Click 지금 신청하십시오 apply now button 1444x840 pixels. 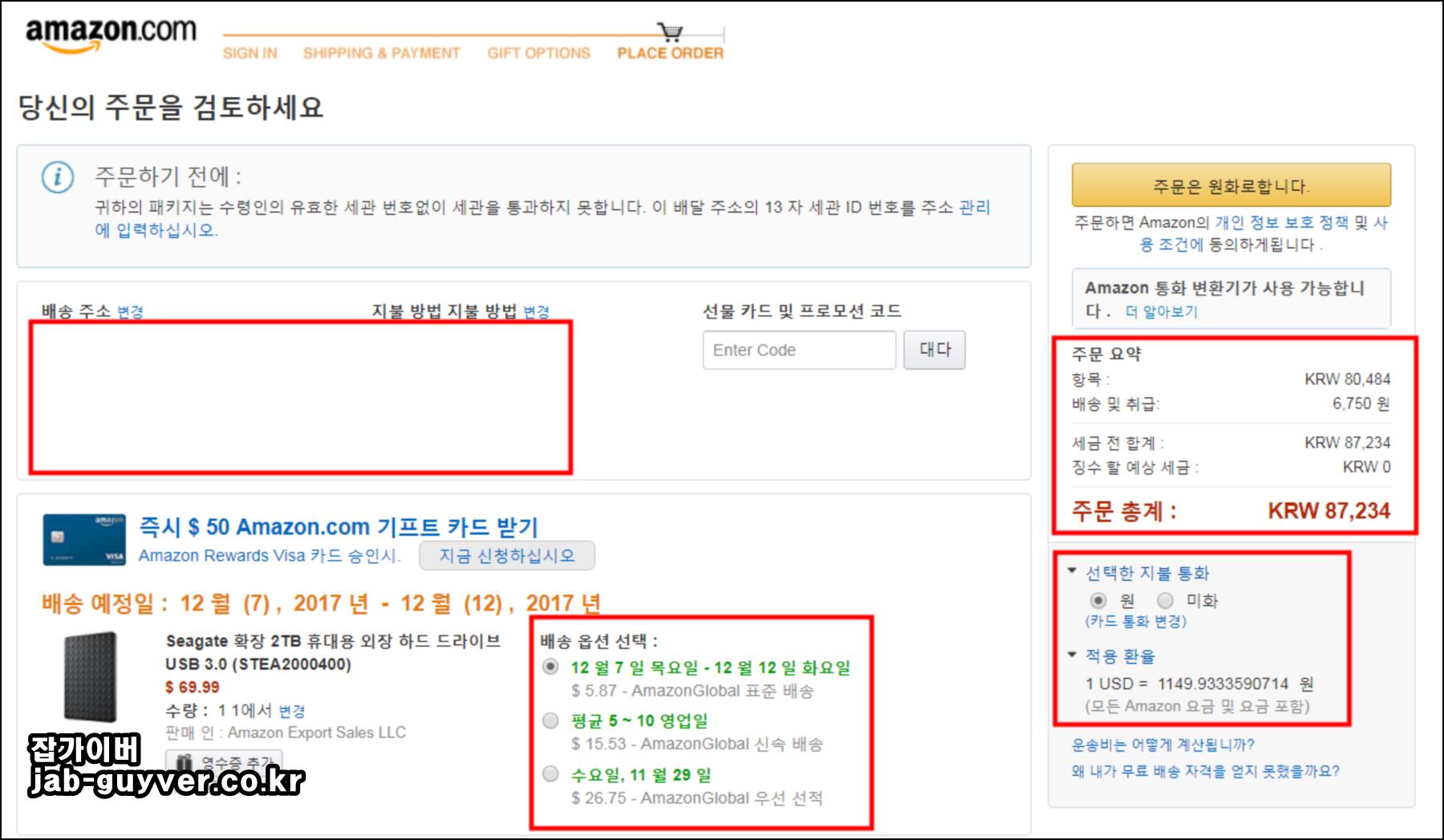point(507,555)
